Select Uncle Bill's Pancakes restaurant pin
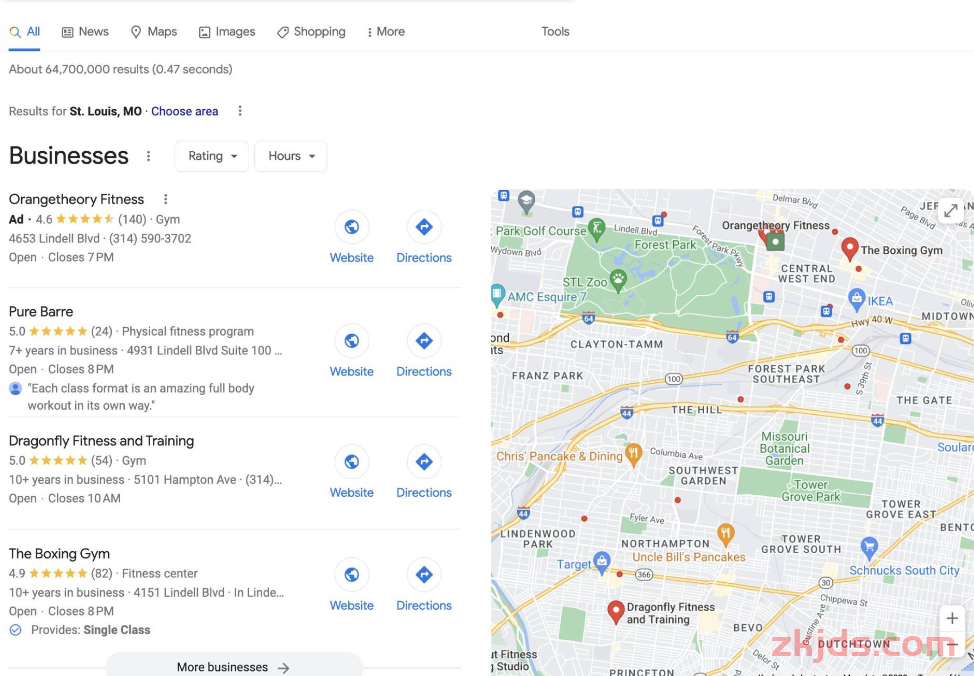Image resolution: width=974 pixels, height=676 pixels. (726, 534)
